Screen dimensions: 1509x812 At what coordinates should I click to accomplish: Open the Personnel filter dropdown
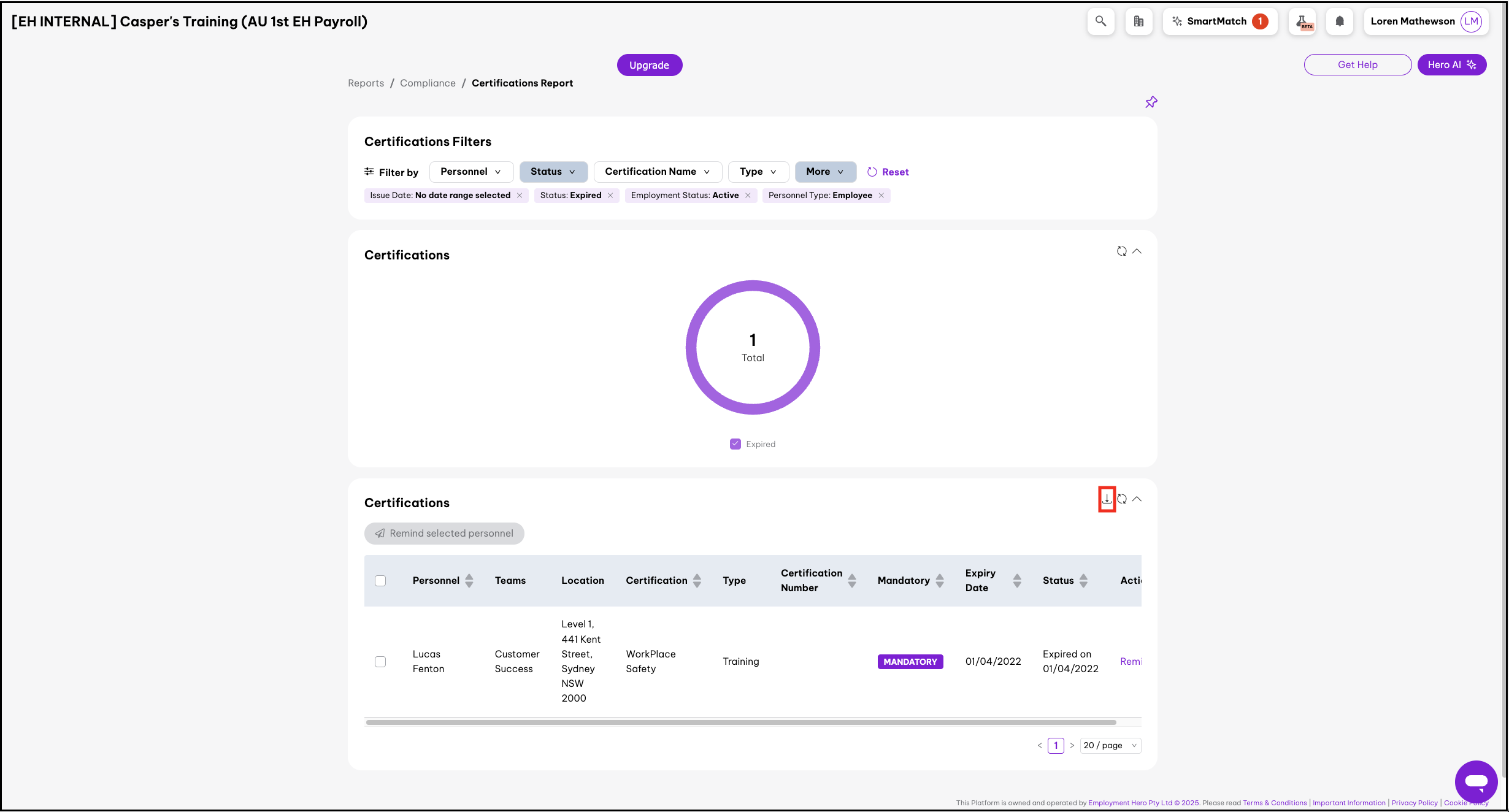[x=470, y=172]
